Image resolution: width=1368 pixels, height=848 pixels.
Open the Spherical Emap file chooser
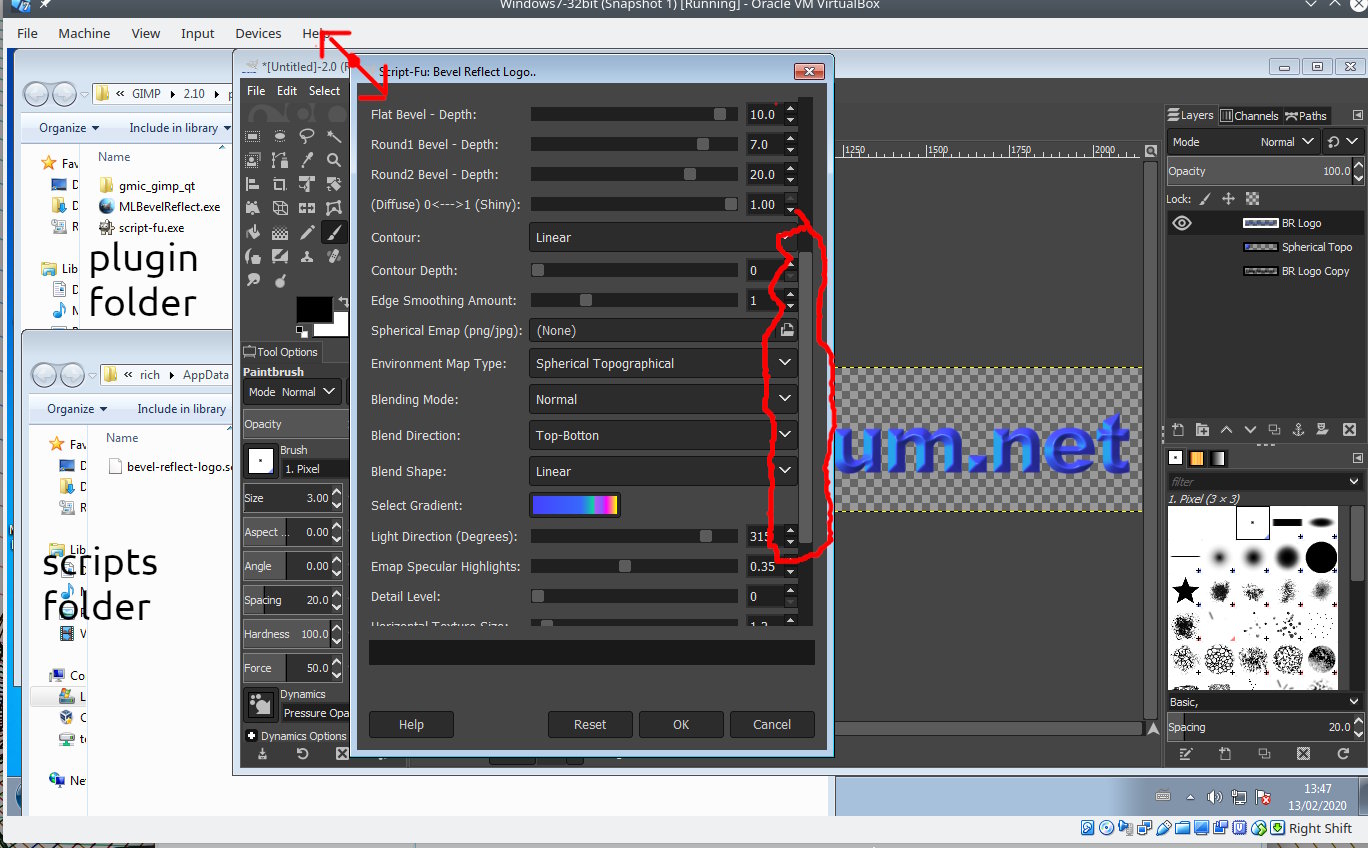coord(787,330)
